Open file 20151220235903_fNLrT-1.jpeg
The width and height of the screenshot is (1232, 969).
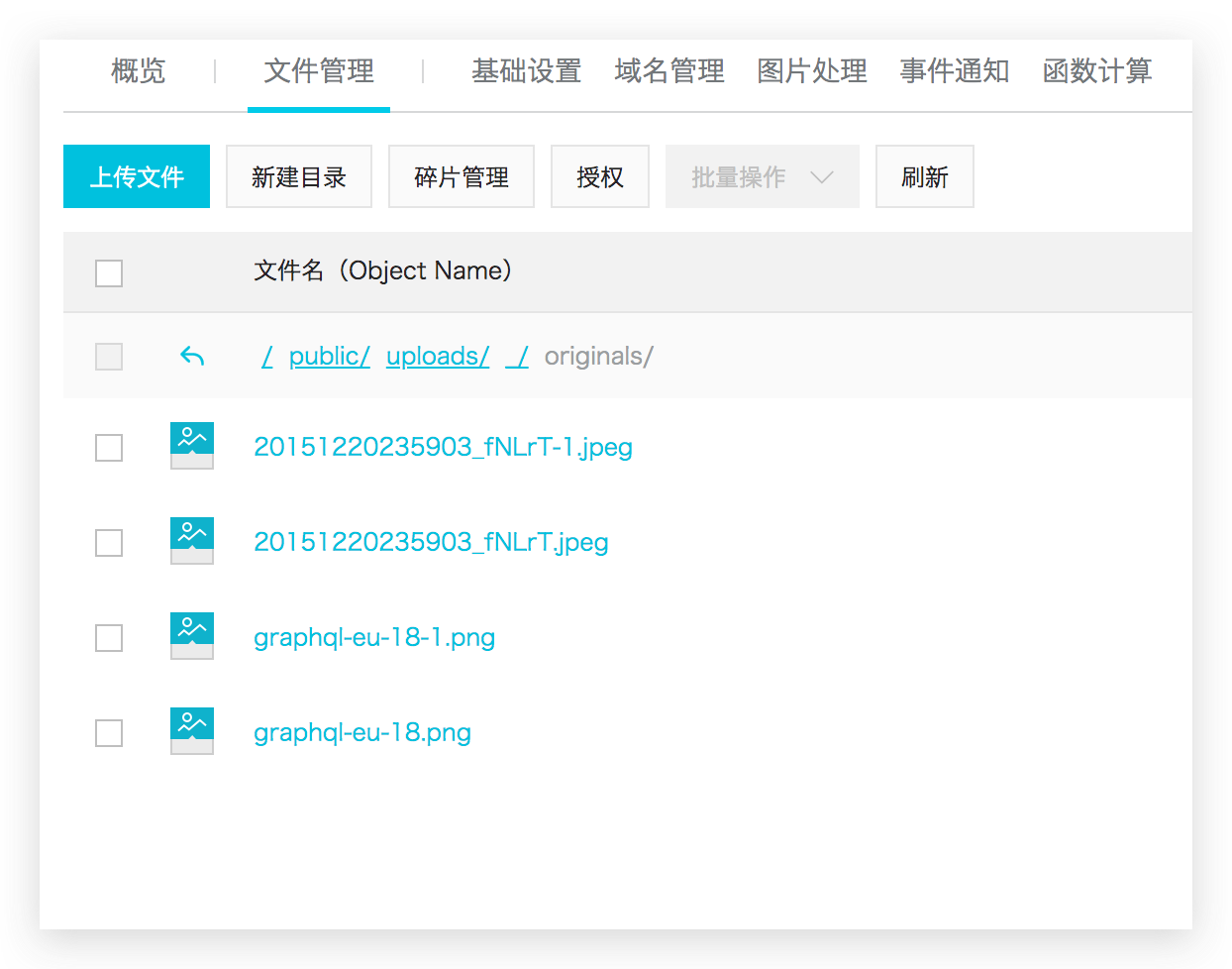point(443,447)
